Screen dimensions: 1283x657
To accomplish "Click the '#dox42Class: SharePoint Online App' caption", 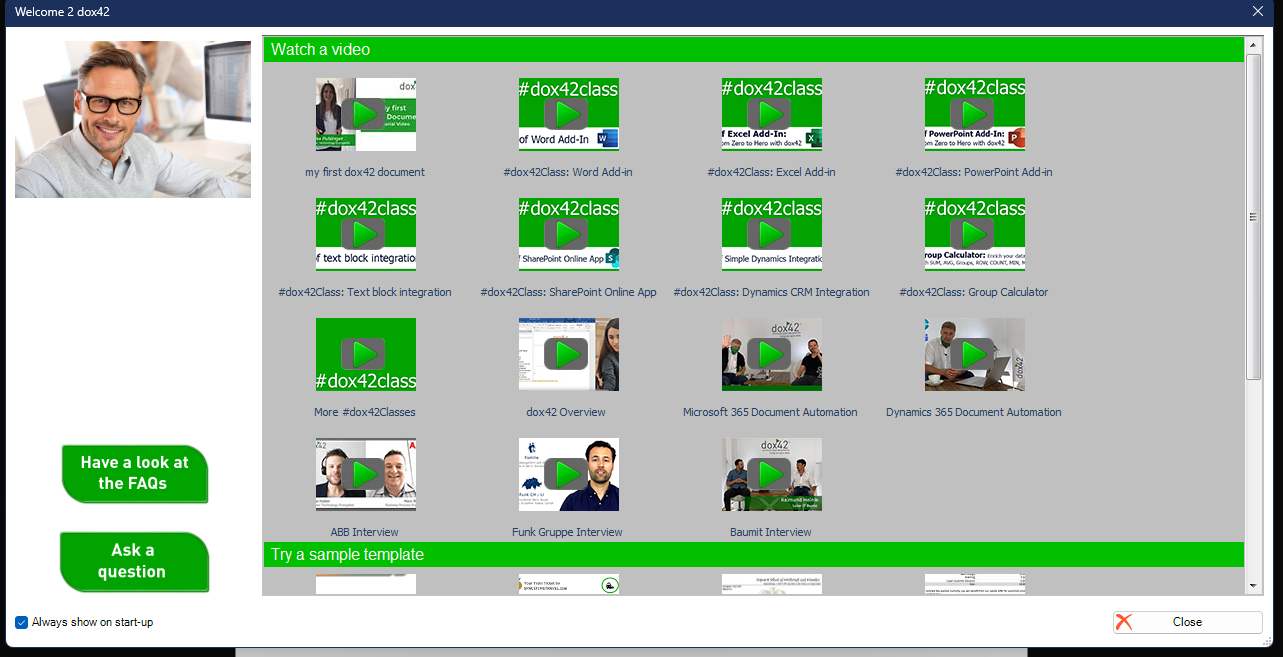I will [568, 292].
